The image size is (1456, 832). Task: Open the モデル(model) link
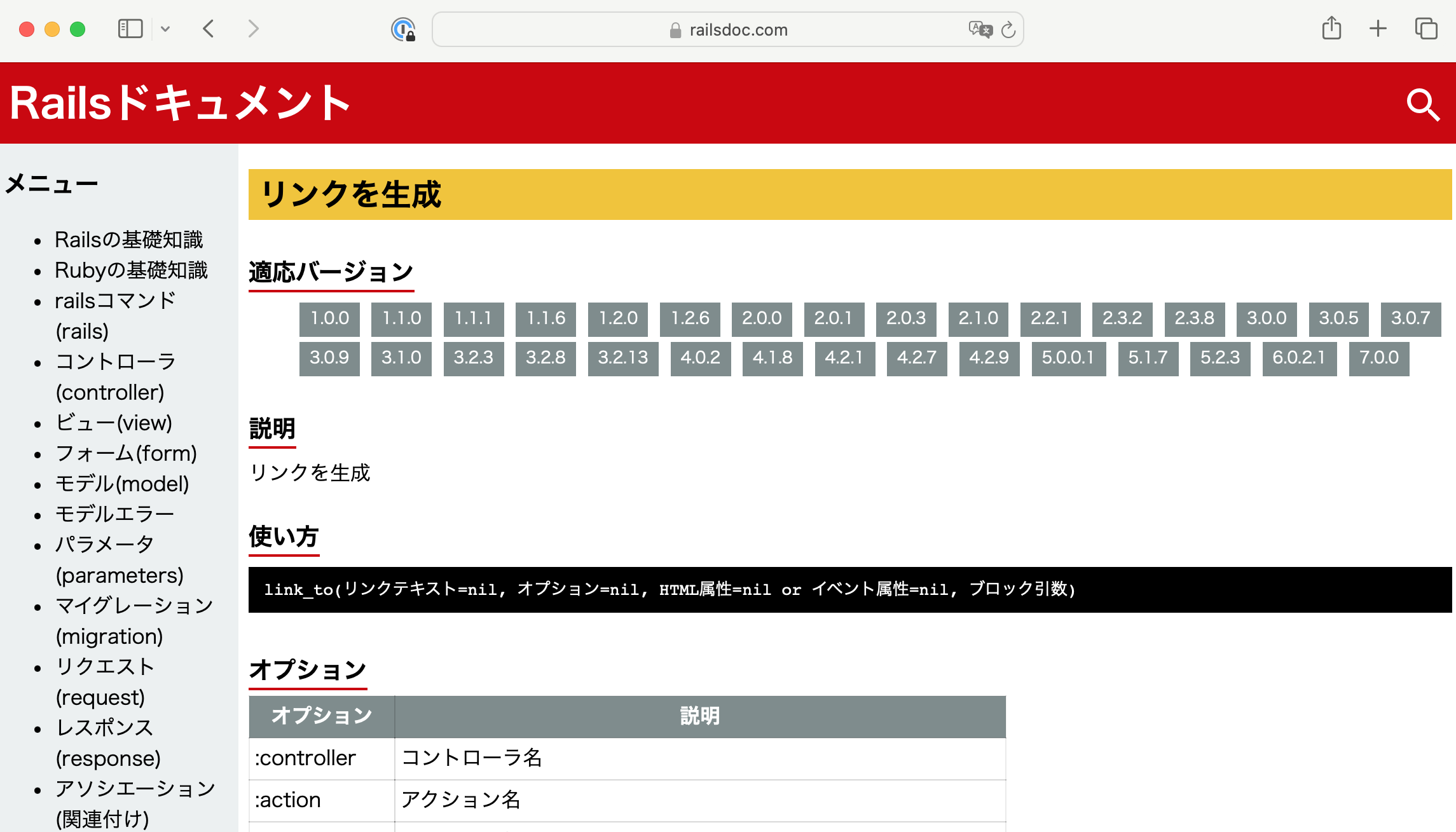pos(121,484)
